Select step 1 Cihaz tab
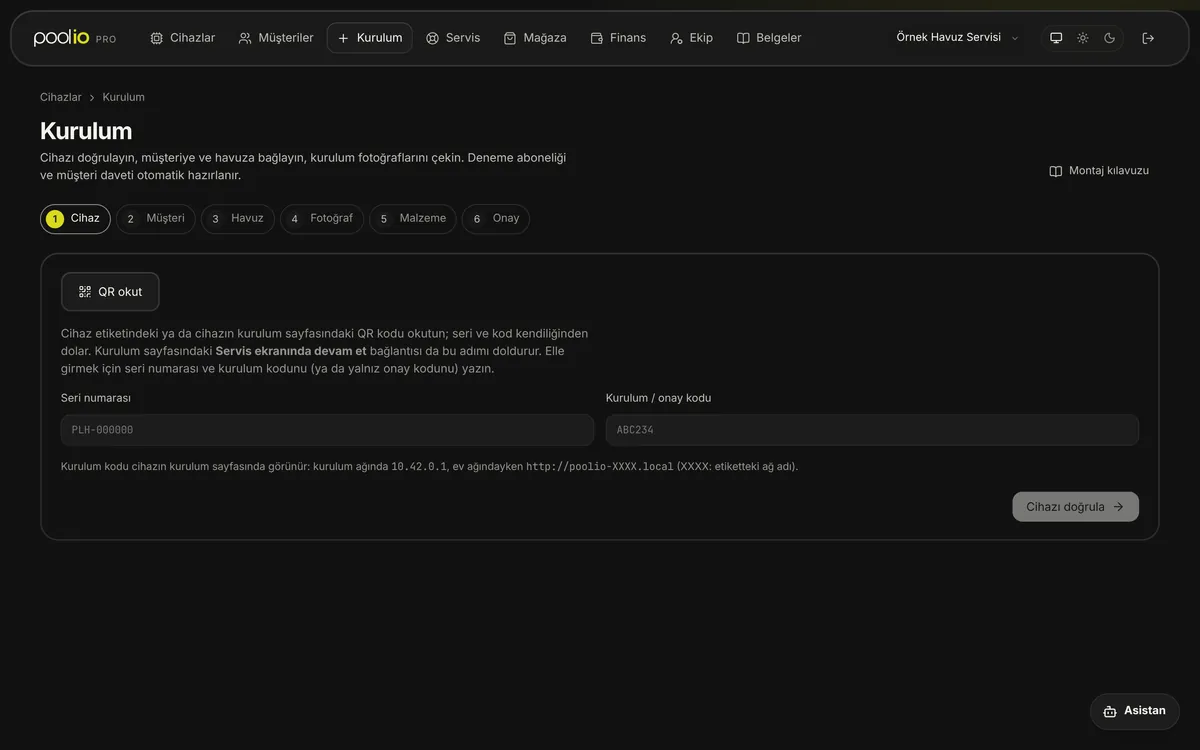The height and width of the screenshot is (750, 1200). [x=75, y=219]
